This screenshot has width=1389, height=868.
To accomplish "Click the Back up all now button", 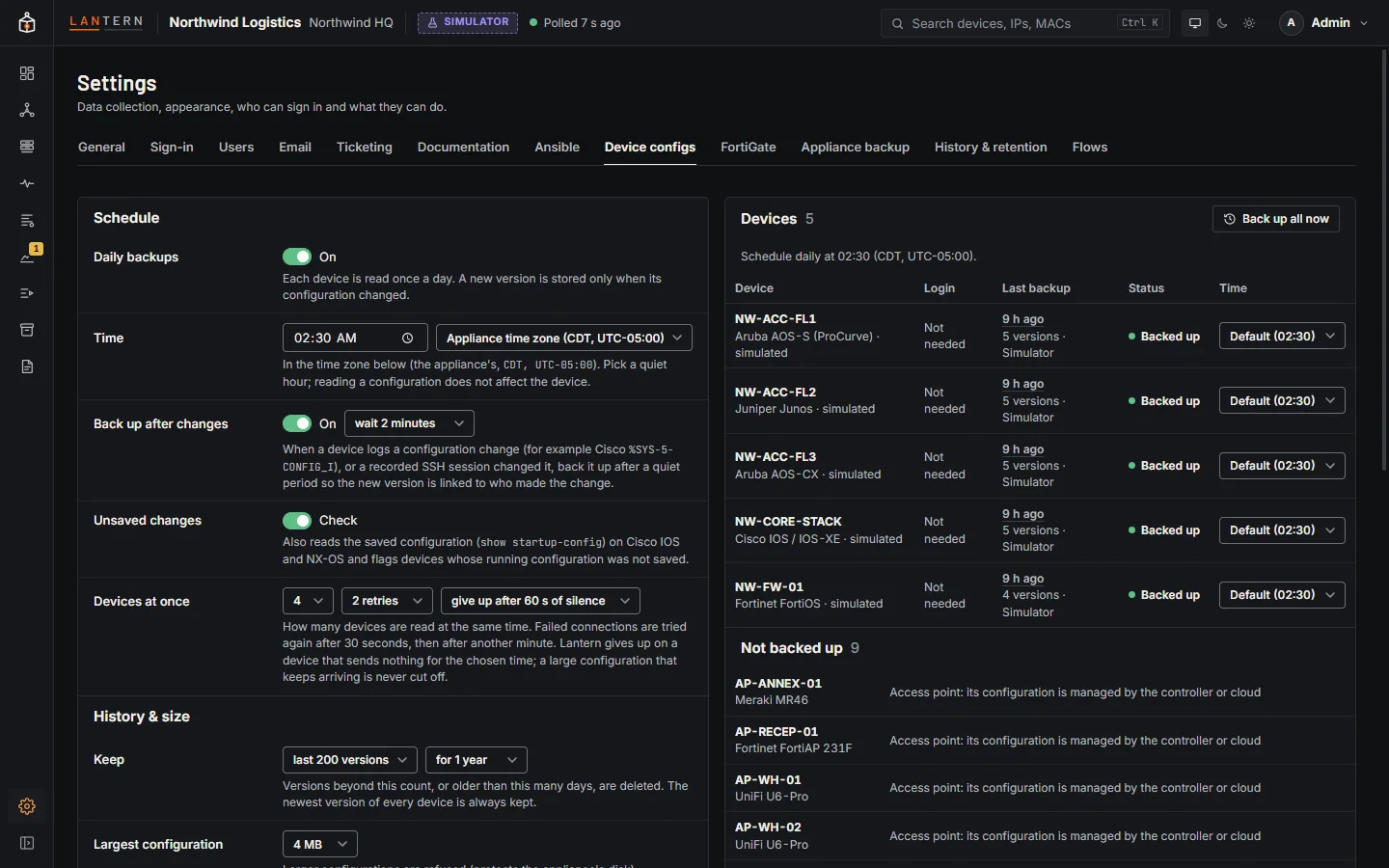I will point(1276,219).
